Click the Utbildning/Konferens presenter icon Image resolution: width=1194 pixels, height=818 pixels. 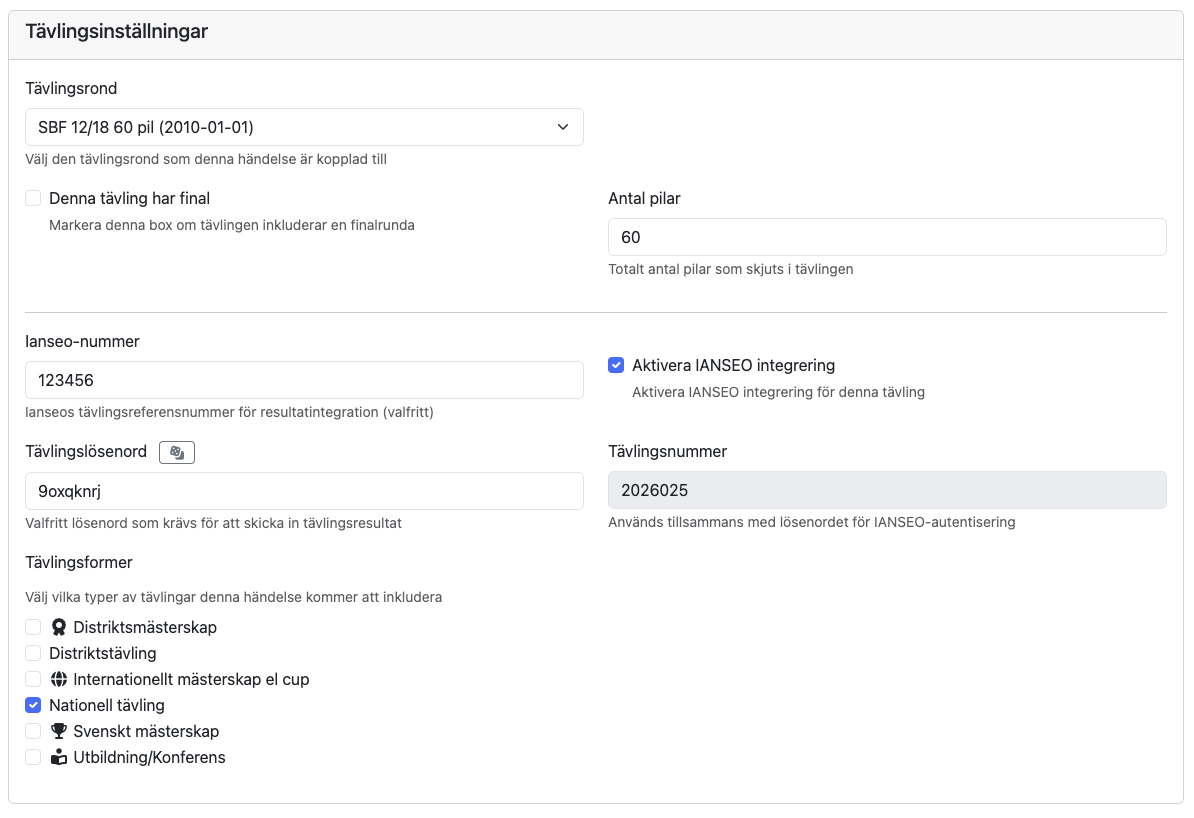tap(58, 758)
